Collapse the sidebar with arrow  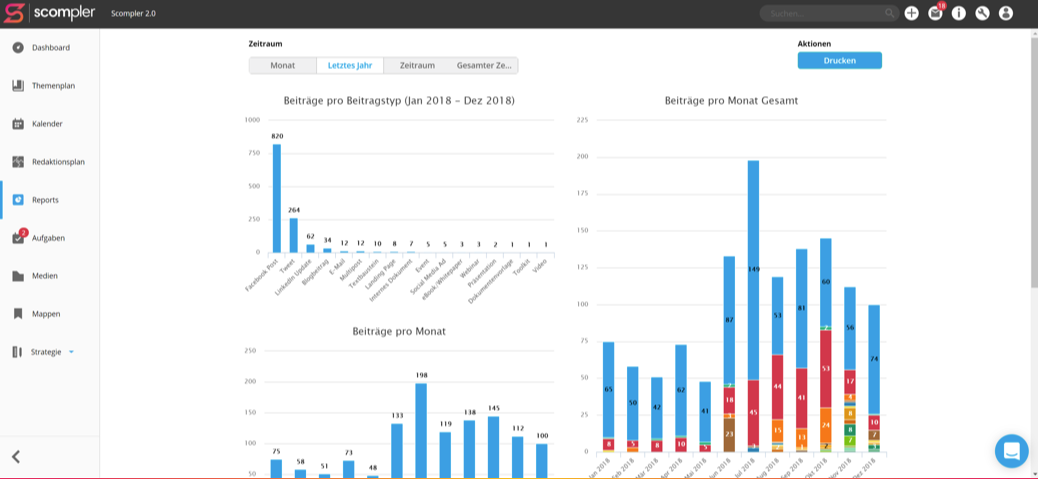17,457
